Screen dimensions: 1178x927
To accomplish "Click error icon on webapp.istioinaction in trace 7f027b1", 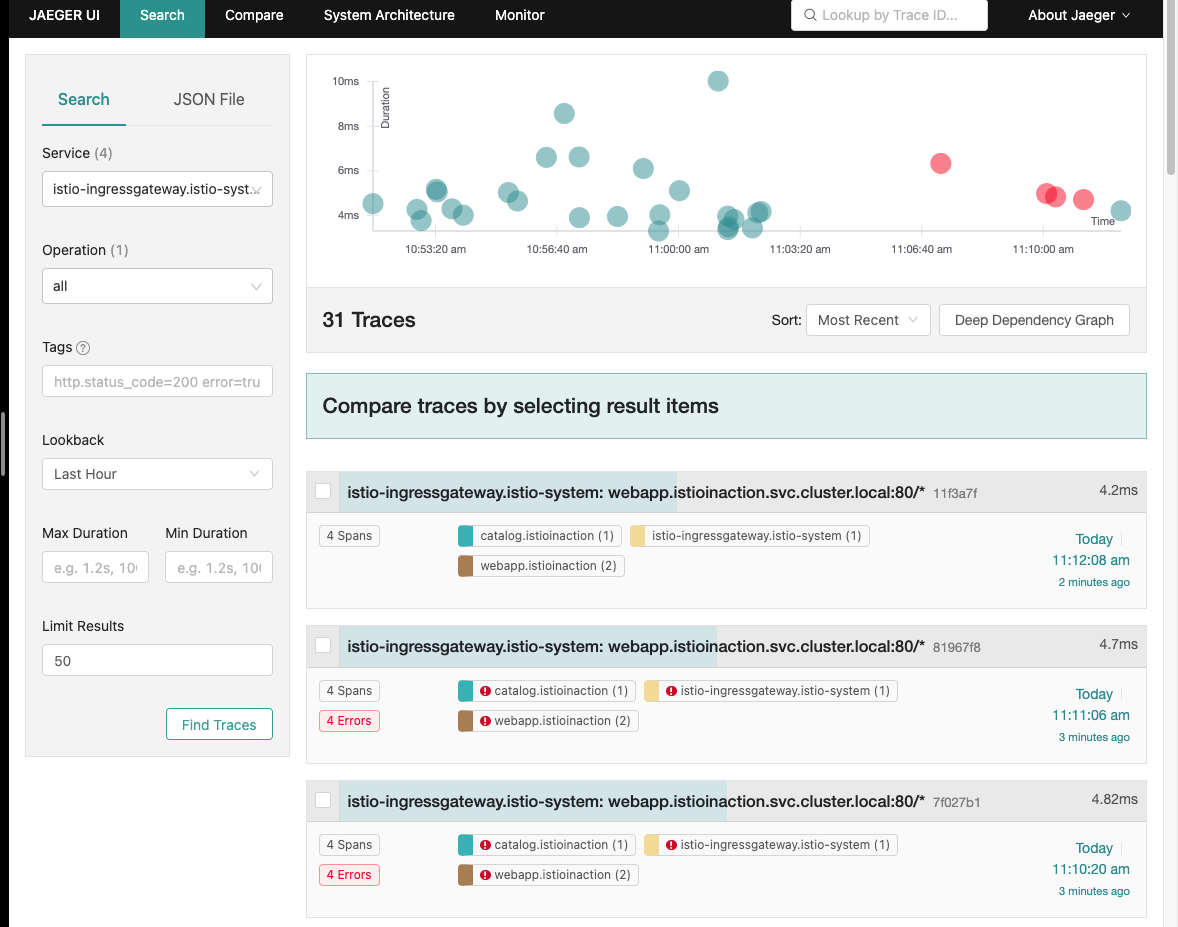I will pos(485,875).
